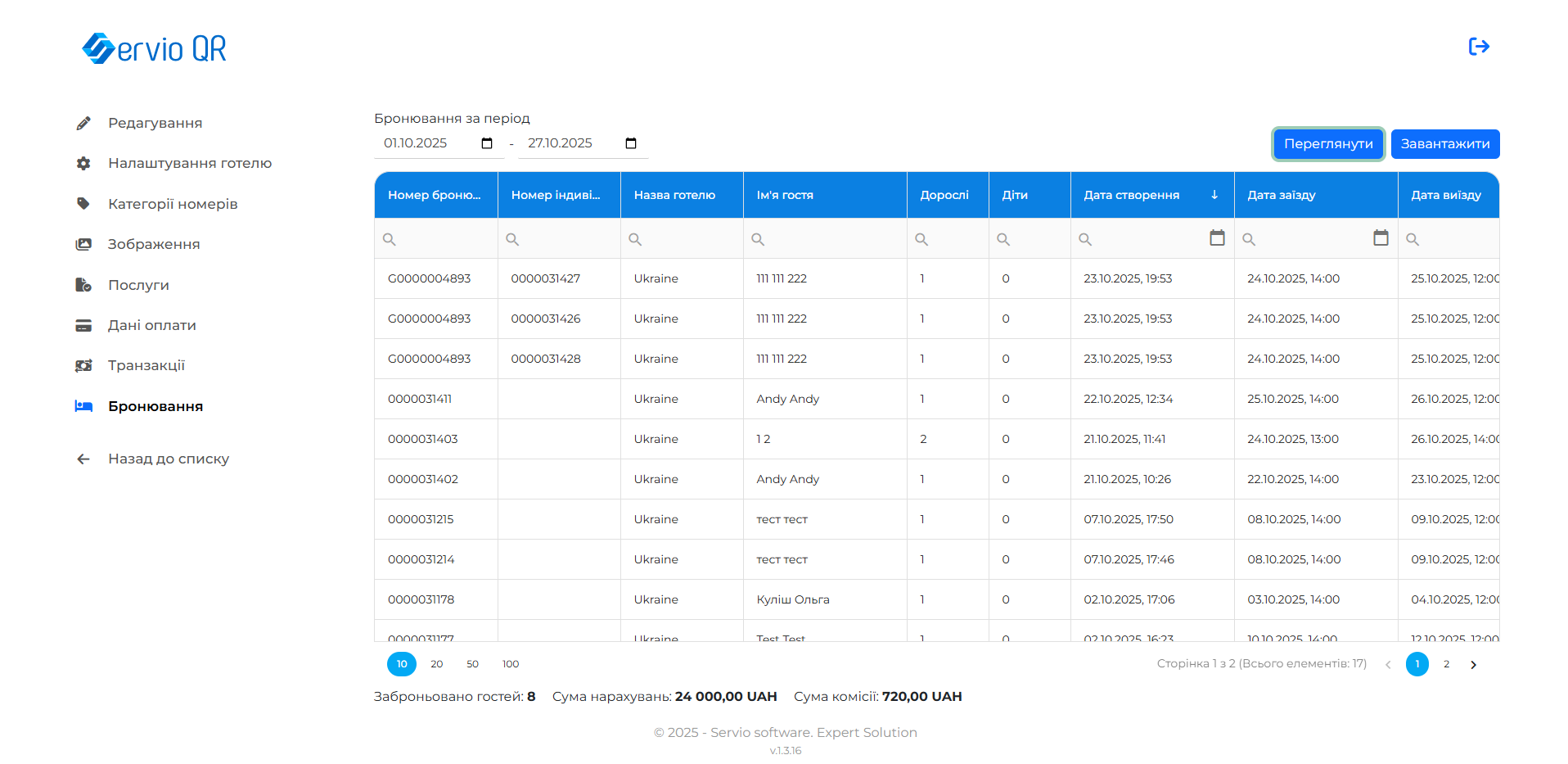Click the back arrow icon for Назад до списку
Screen dimensions: 1568x764
[x=83, y=459]
